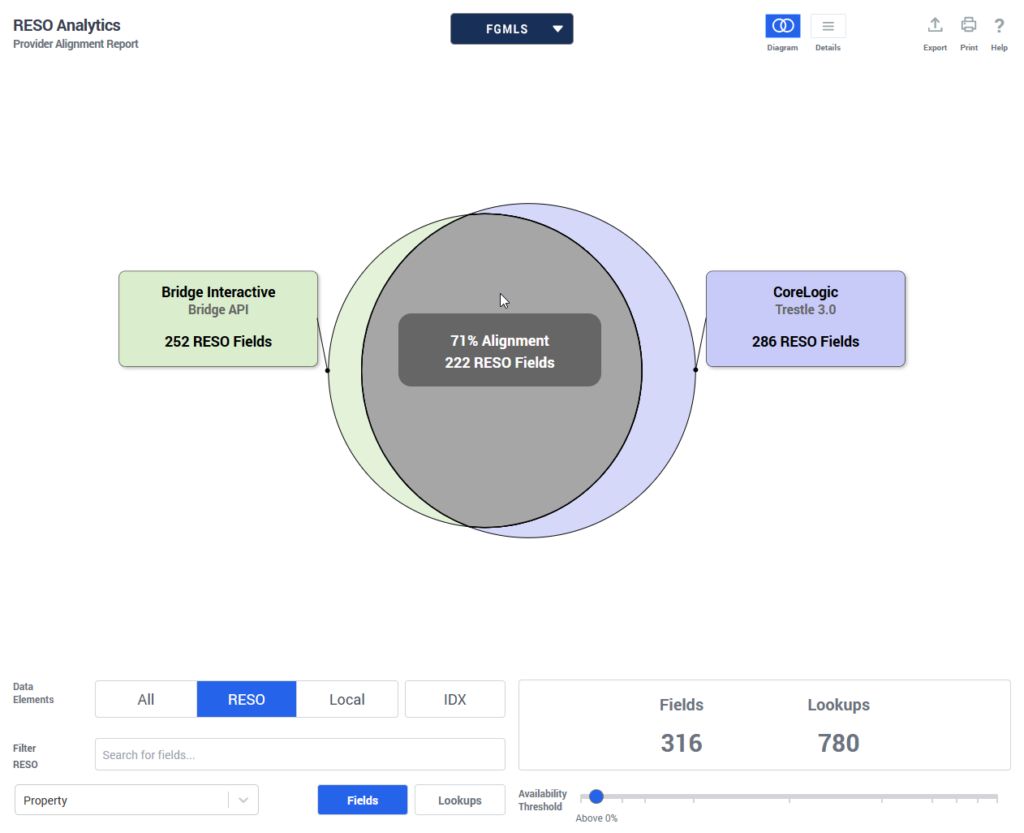The width and height of the screenshot is (1024, 833).
Task: Switch to the Fields tab
Action: coord(362,800)
